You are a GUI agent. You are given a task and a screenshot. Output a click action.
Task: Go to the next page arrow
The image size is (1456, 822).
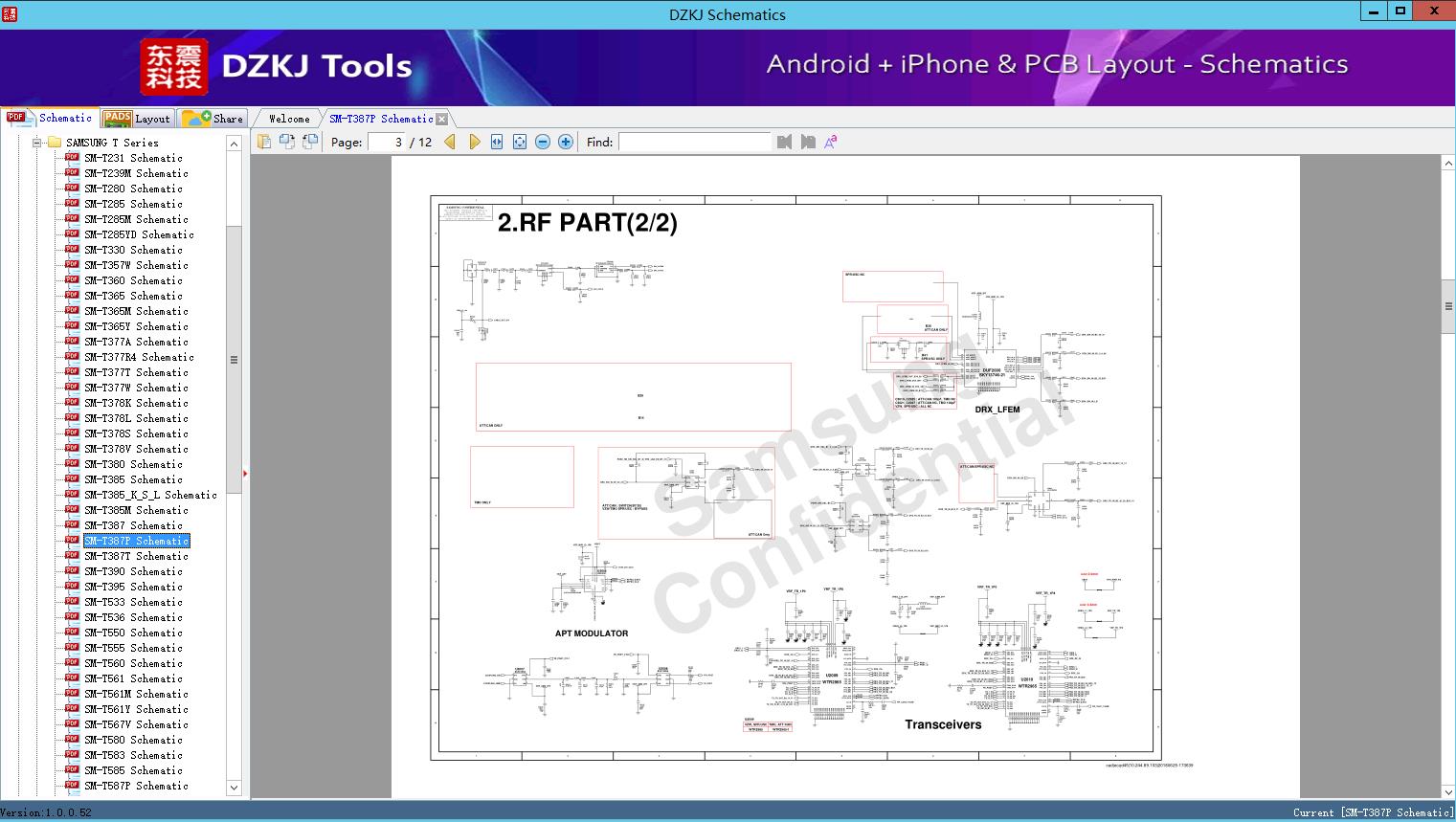click(x=475, y=142)
